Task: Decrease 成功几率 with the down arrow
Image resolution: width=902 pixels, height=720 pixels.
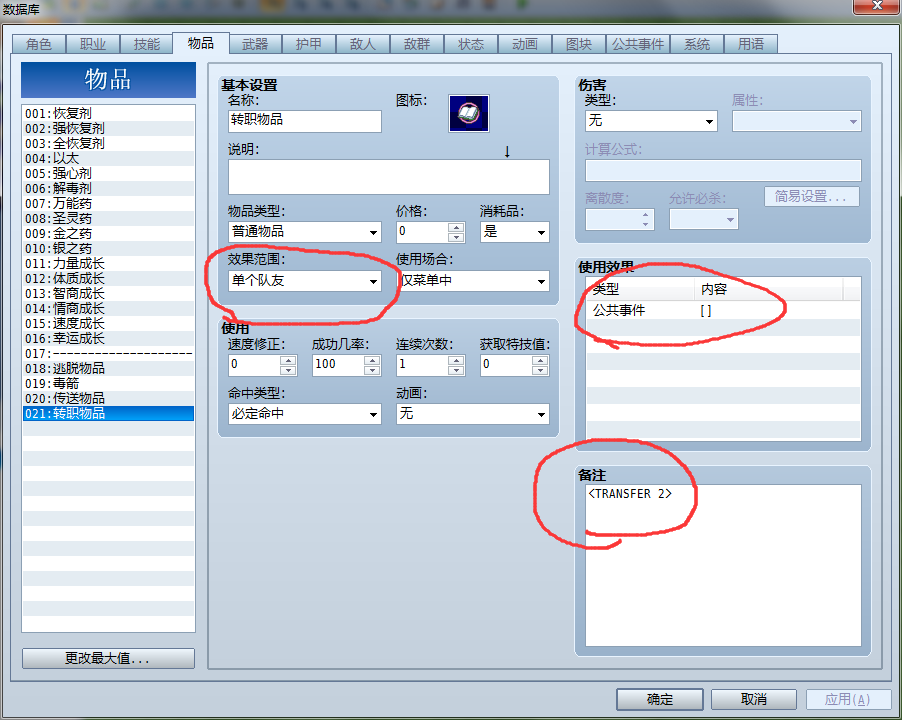Action: tap(372, 370)
